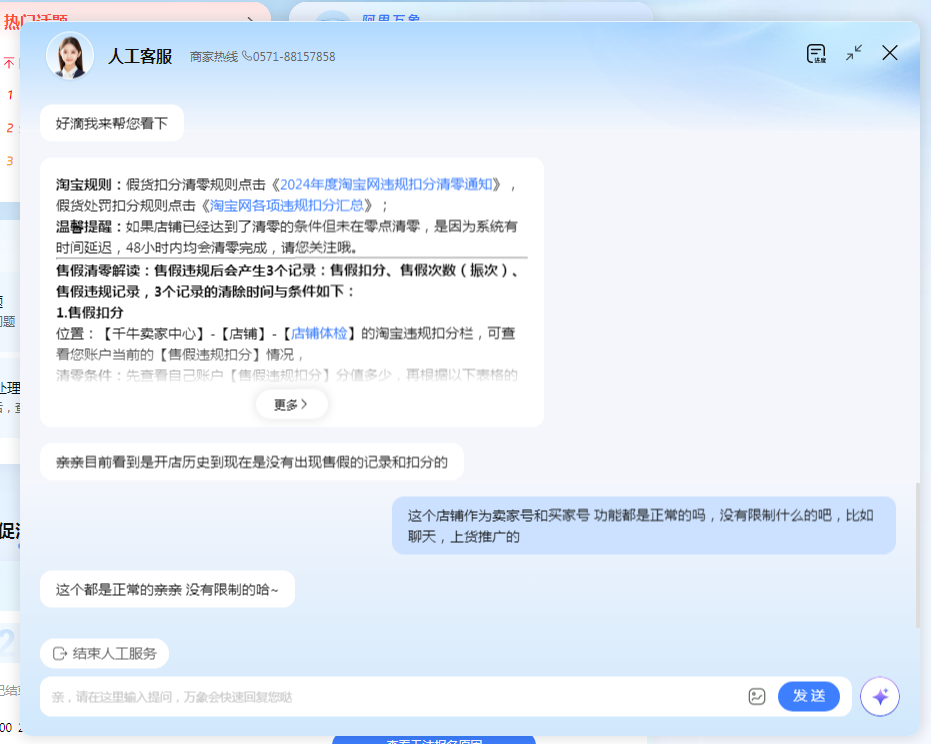
Task: Open the 店铺体检 link
Action: [319, 333]
